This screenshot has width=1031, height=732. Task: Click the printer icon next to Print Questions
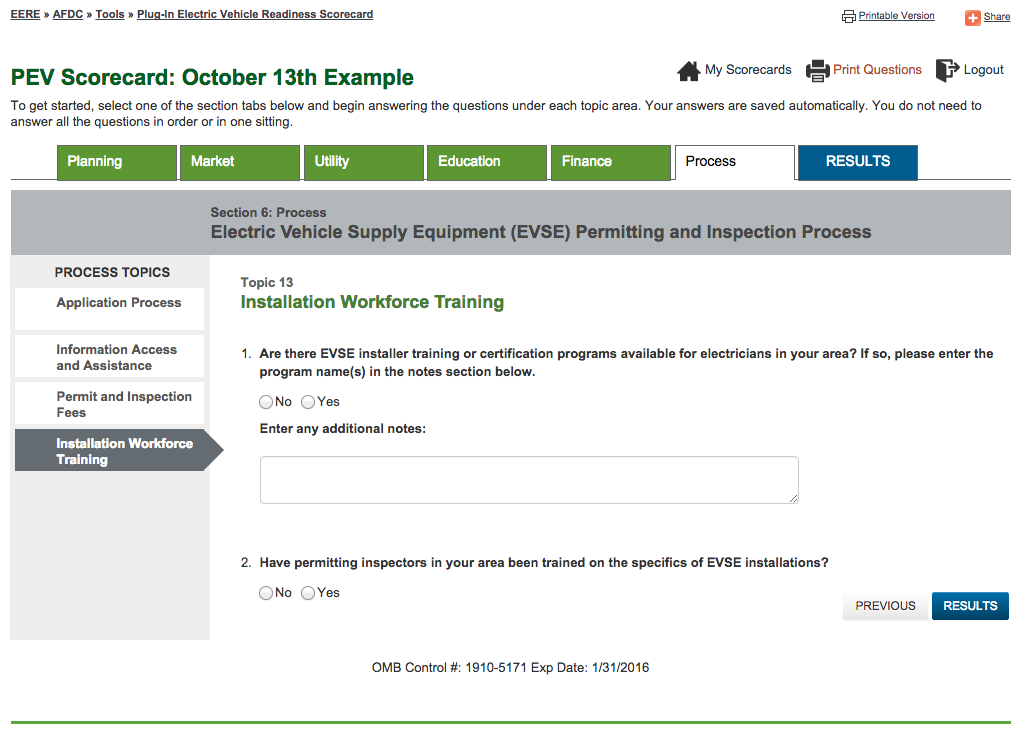coord(818,71)
